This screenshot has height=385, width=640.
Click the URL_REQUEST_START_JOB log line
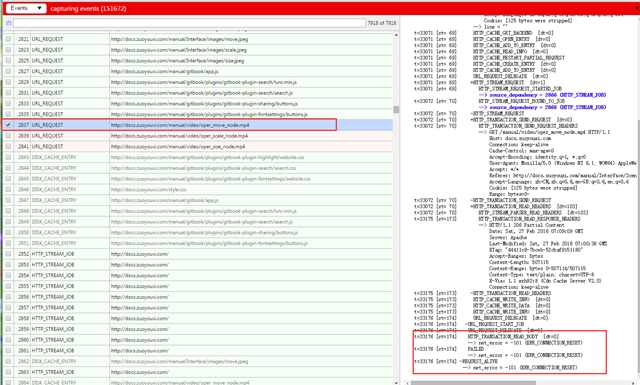494,324
